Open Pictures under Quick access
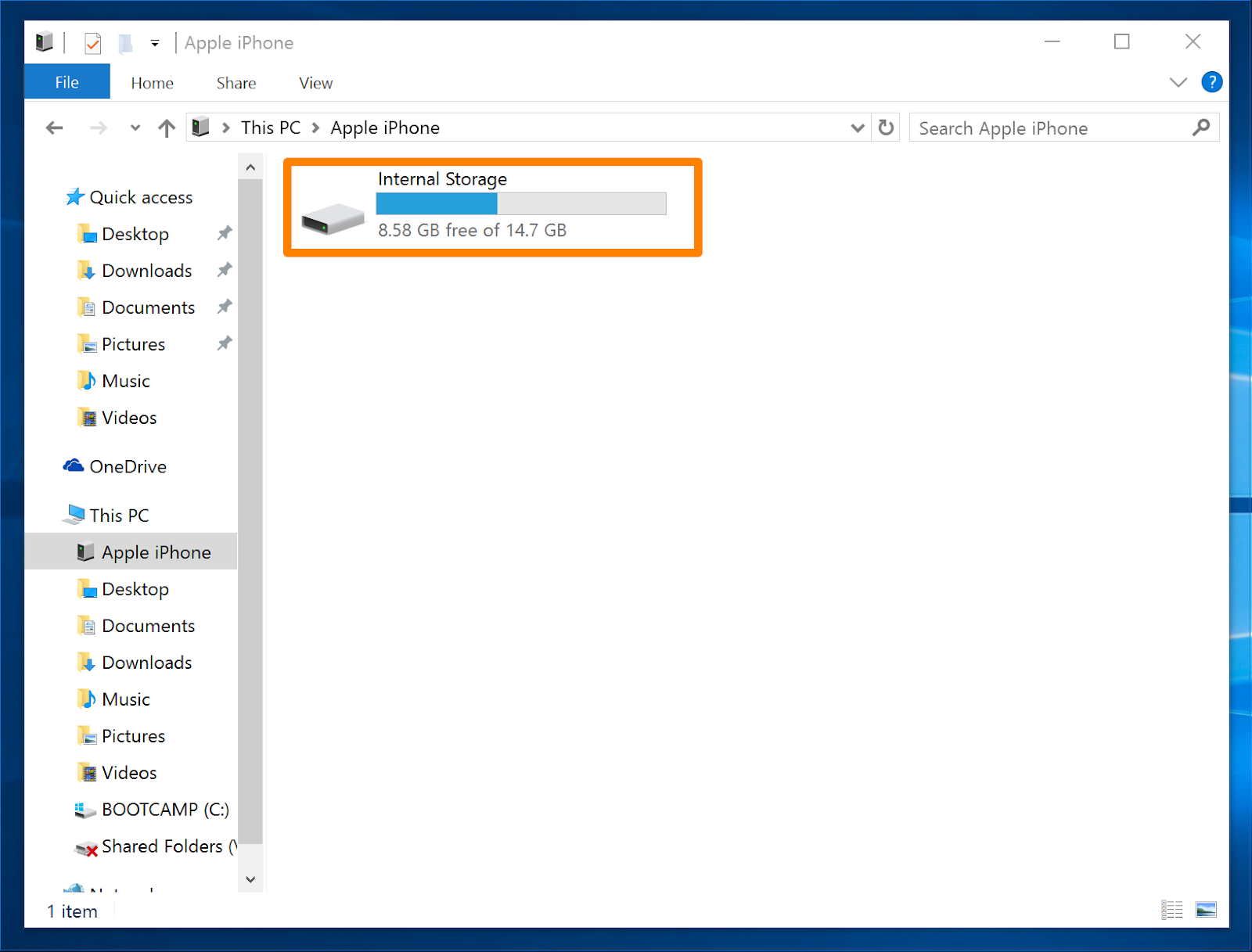The width and height of the screenshot is (1252, 952). click(x=121, y=344)
